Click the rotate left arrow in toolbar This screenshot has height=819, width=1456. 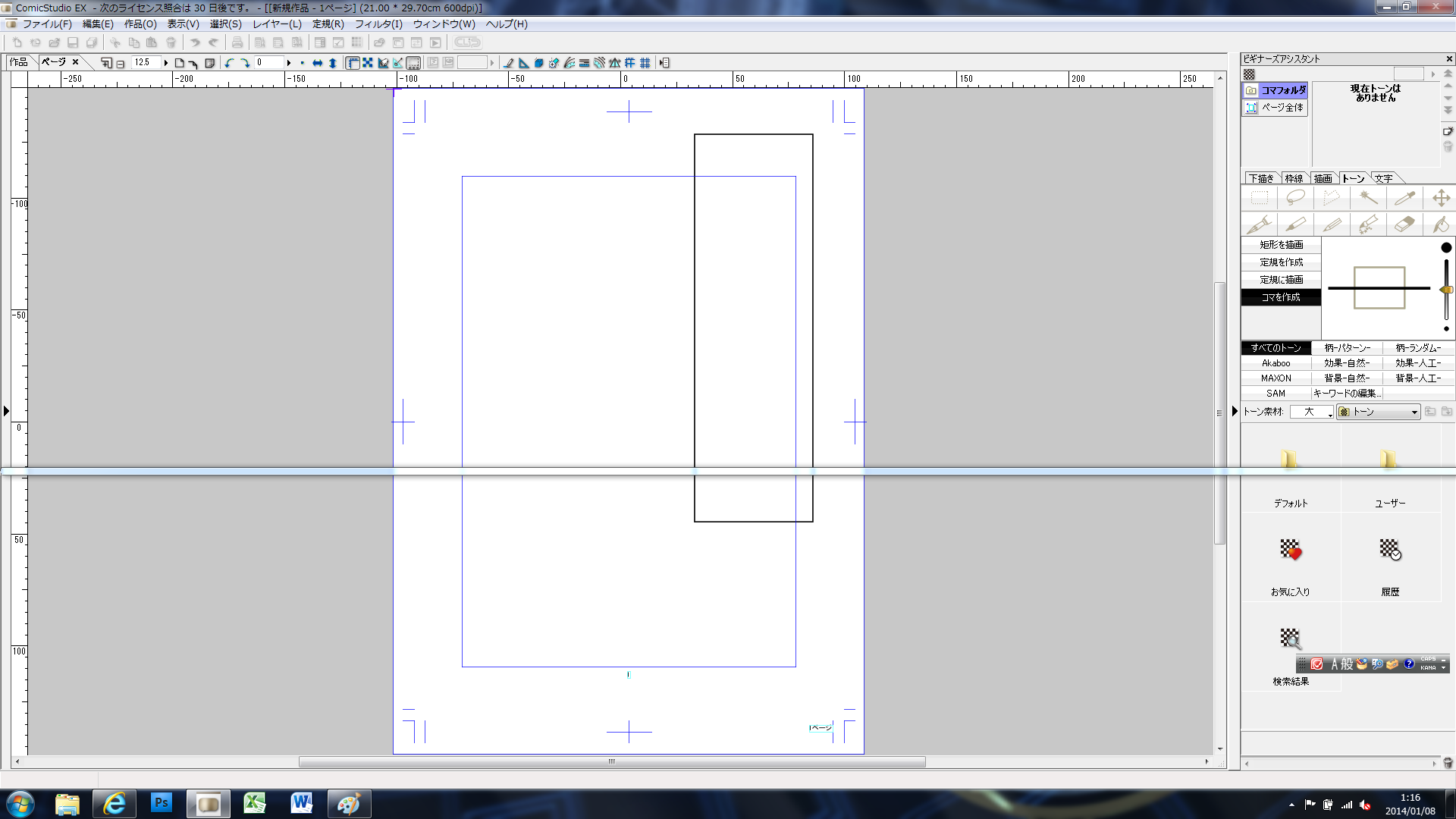tap(229, 63)
